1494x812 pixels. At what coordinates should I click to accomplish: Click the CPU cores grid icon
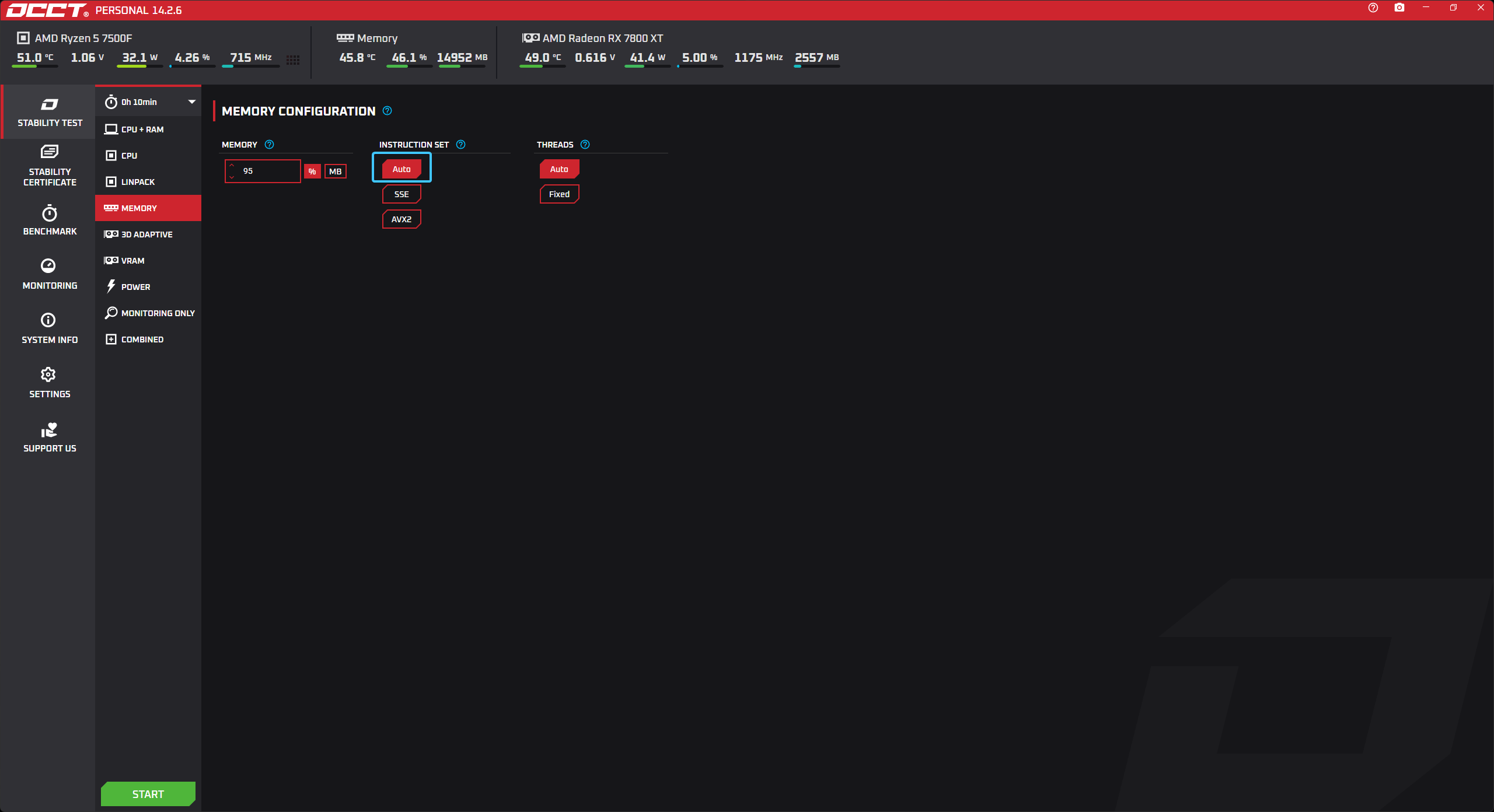click(x=293, y=60)
